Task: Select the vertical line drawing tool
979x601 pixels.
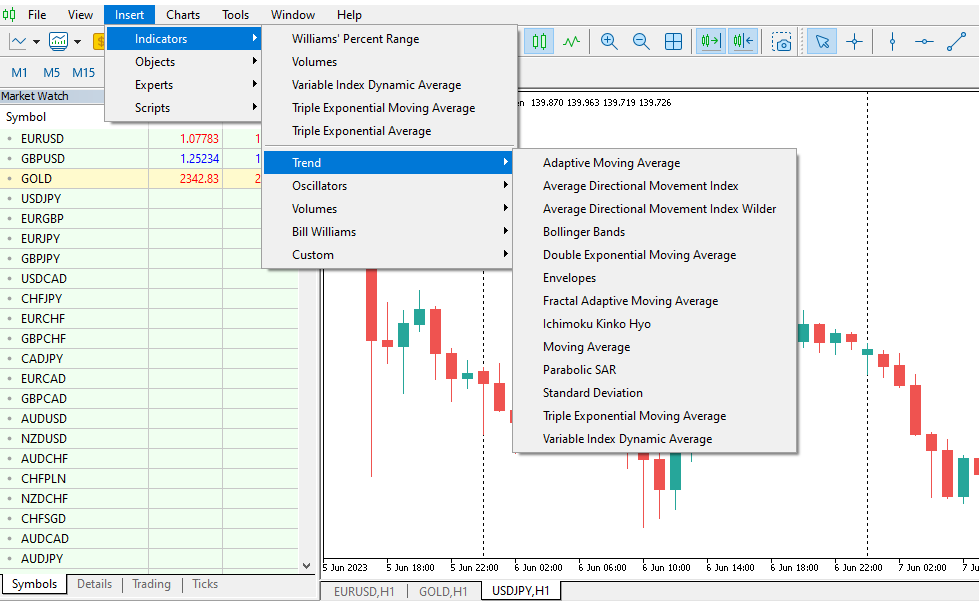Action: [892, 42]
